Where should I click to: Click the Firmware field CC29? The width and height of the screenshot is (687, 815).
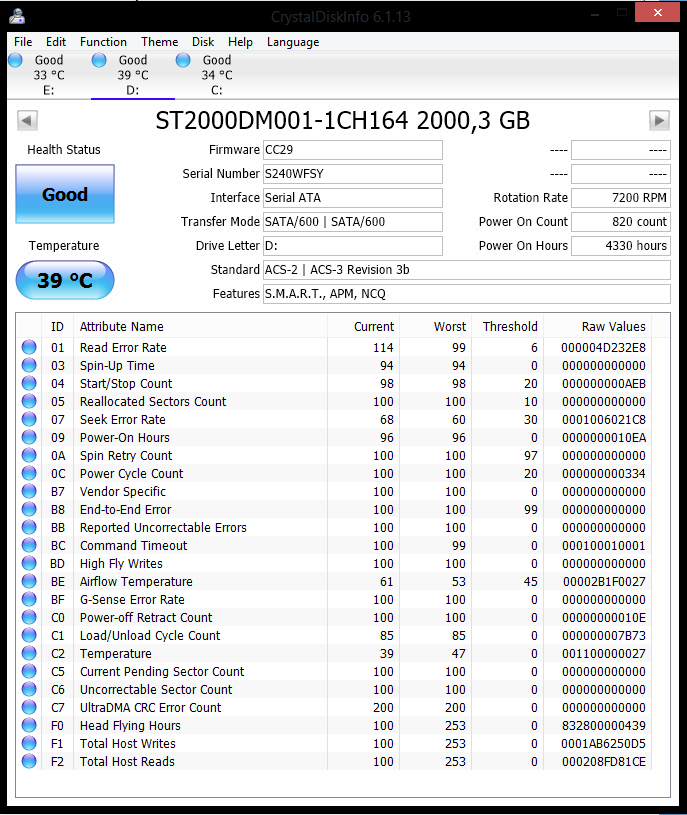coord(353,150)
